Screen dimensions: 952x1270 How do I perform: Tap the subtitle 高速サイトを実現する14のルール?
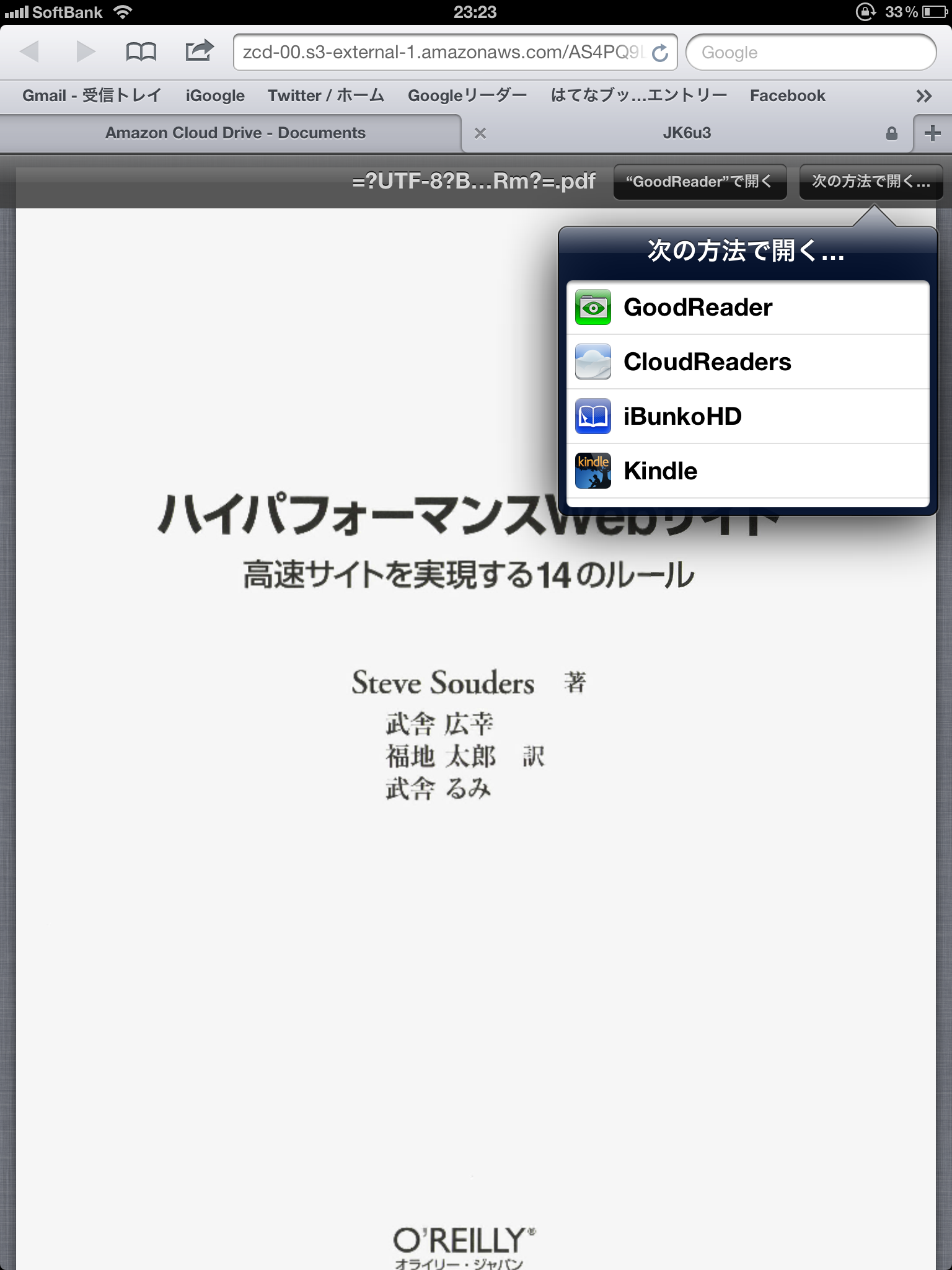tap(469, 574)
